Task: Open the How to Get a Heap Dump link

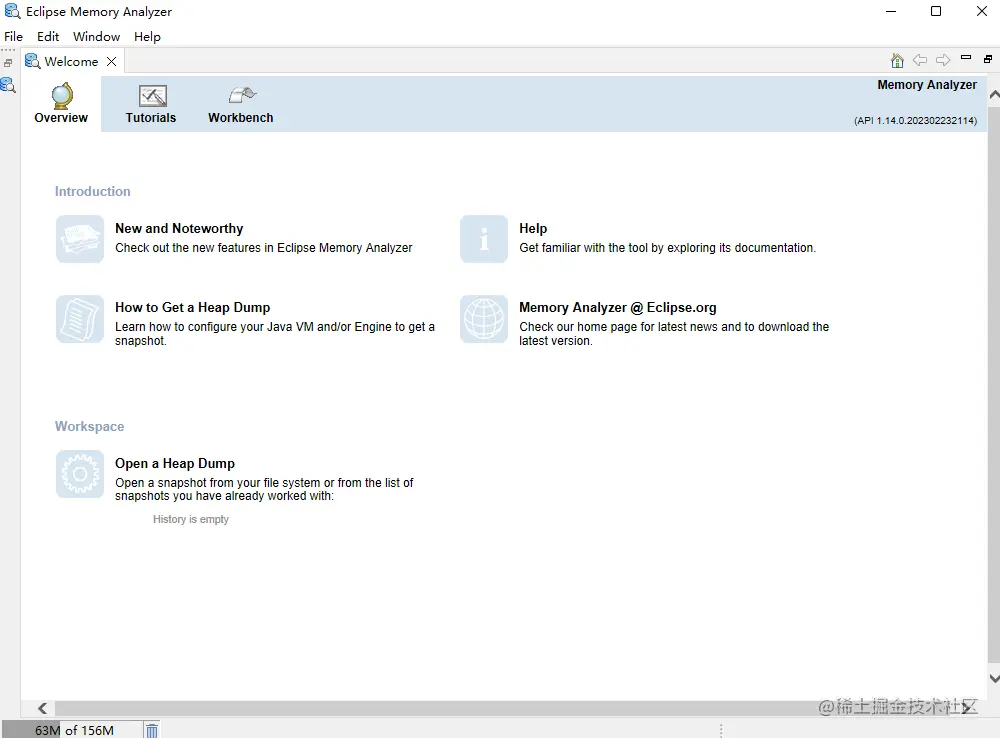Action: point(193,307)
